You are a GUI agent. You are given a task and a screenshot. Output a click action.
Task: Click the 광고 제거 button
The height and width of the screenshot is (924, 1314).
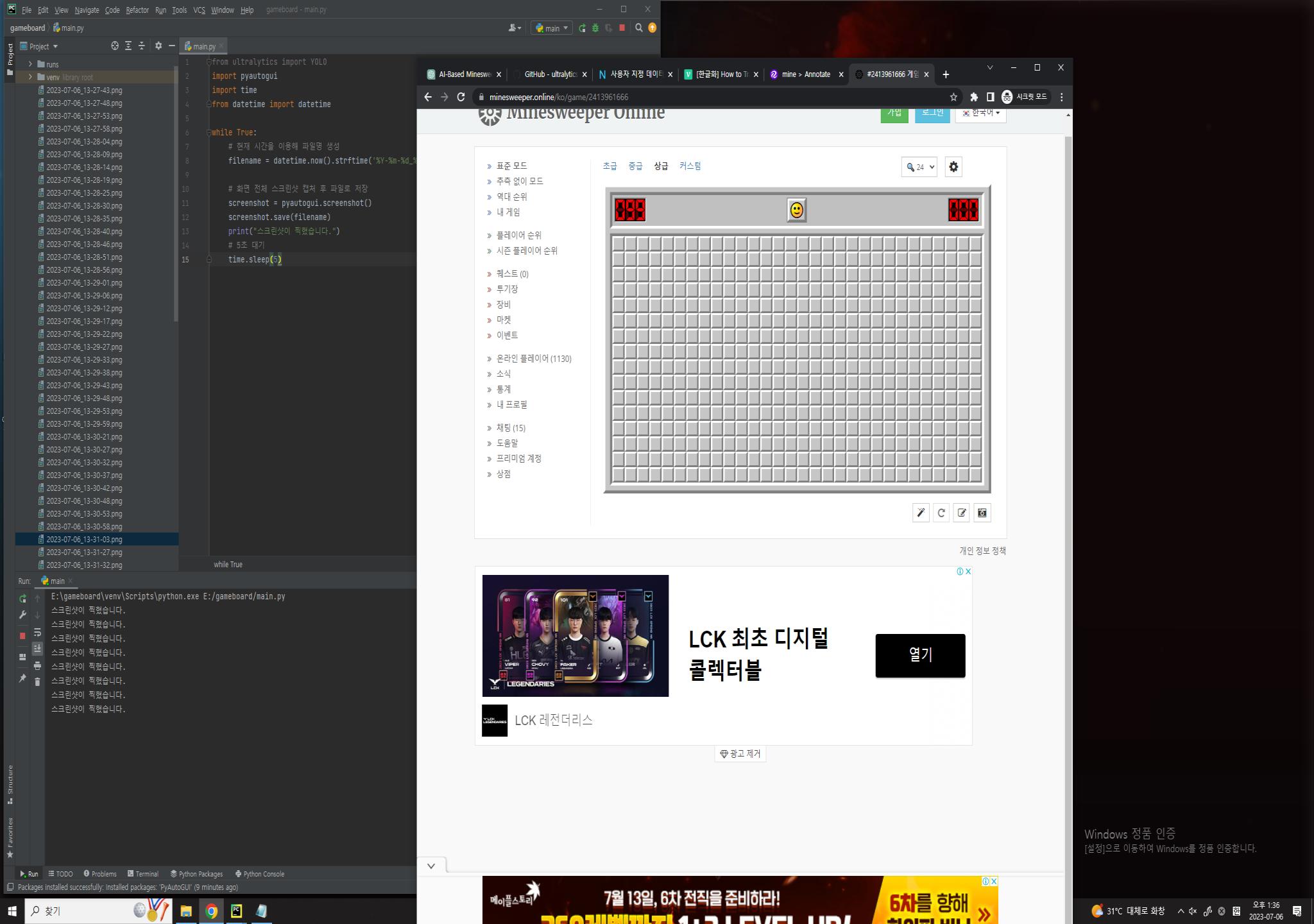point(740,753)
